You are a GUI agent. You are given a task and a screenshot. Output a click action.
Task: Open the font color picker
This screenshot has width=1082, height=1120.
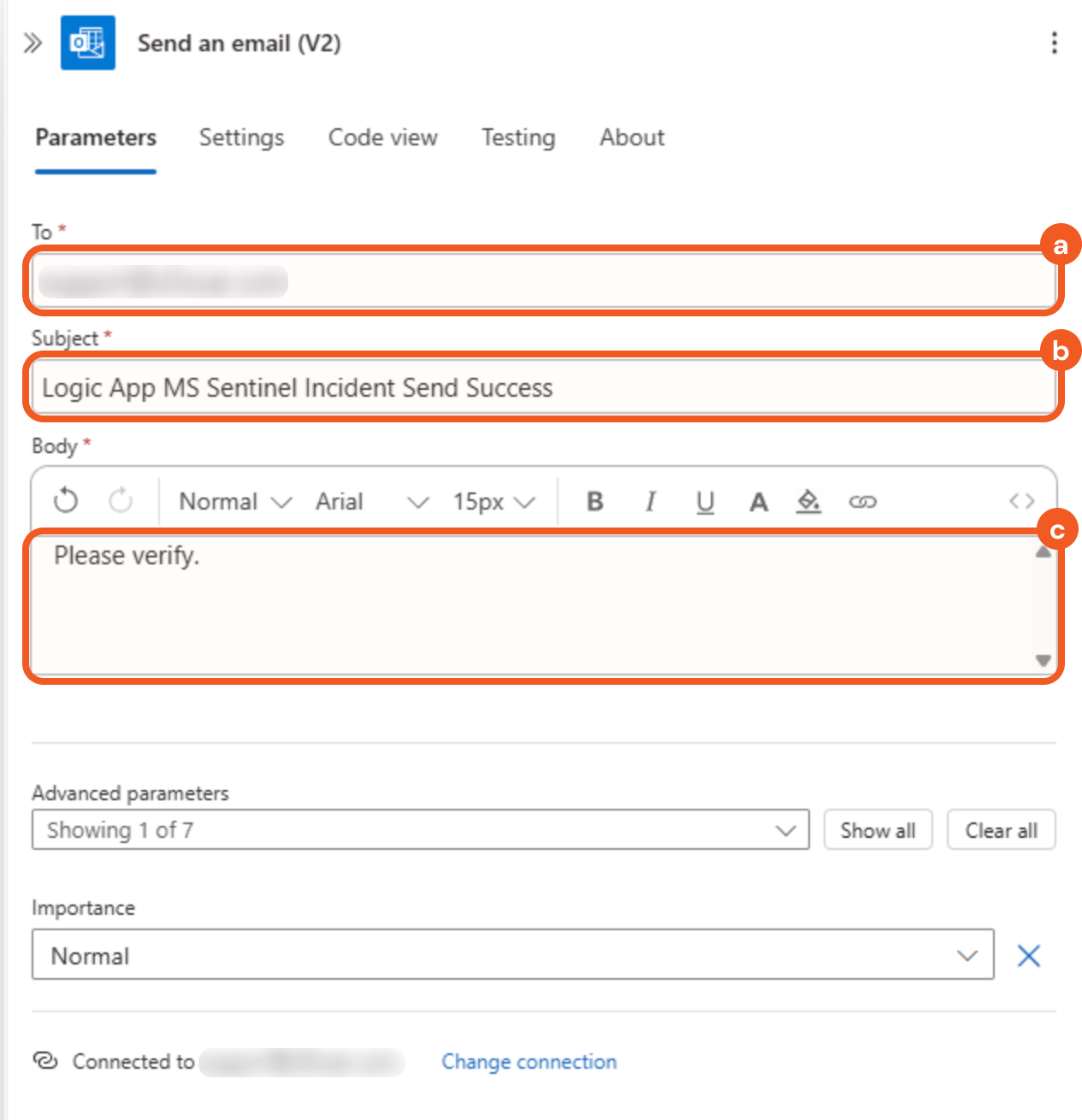758,502
